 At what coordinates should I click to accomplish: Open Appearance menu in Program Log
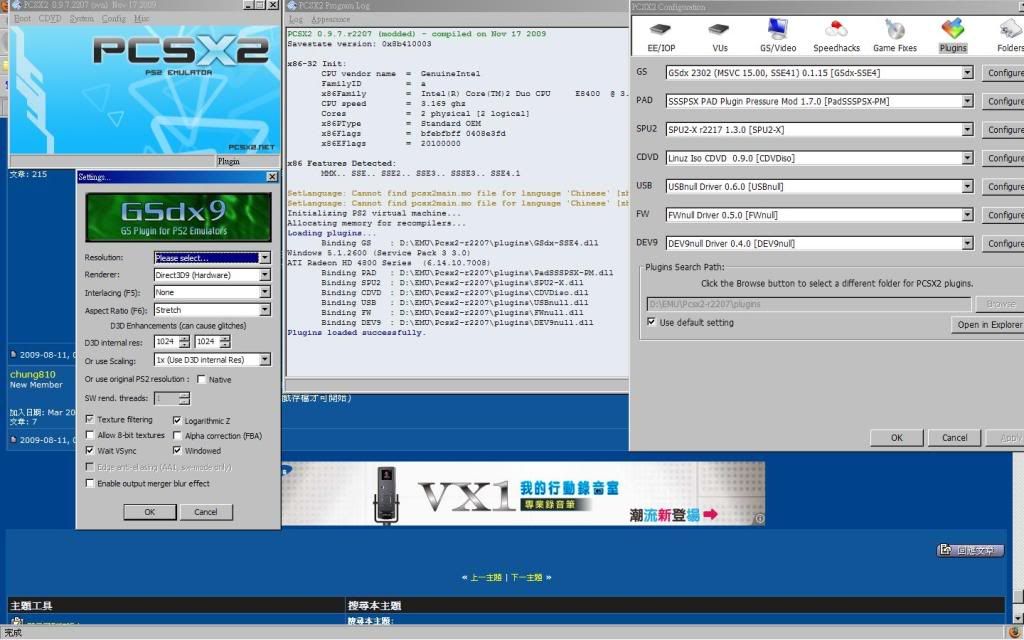[x=330, y=20]
